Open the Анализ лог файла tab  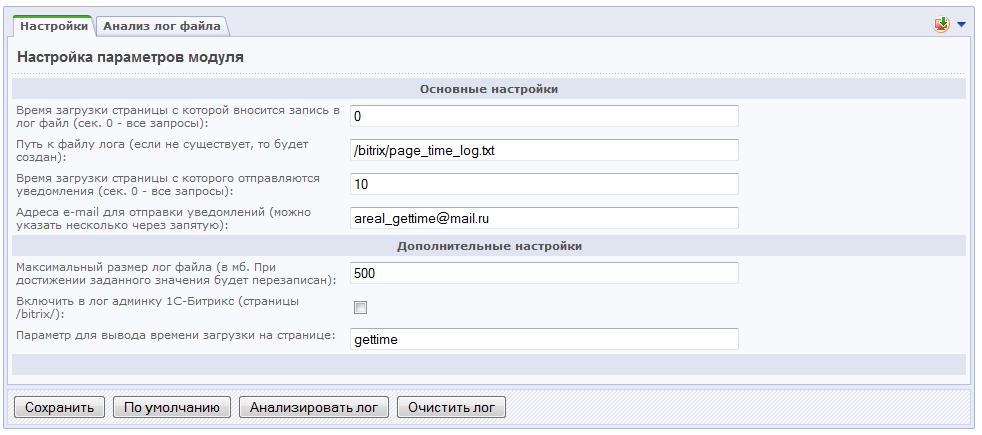pos(162,26)
